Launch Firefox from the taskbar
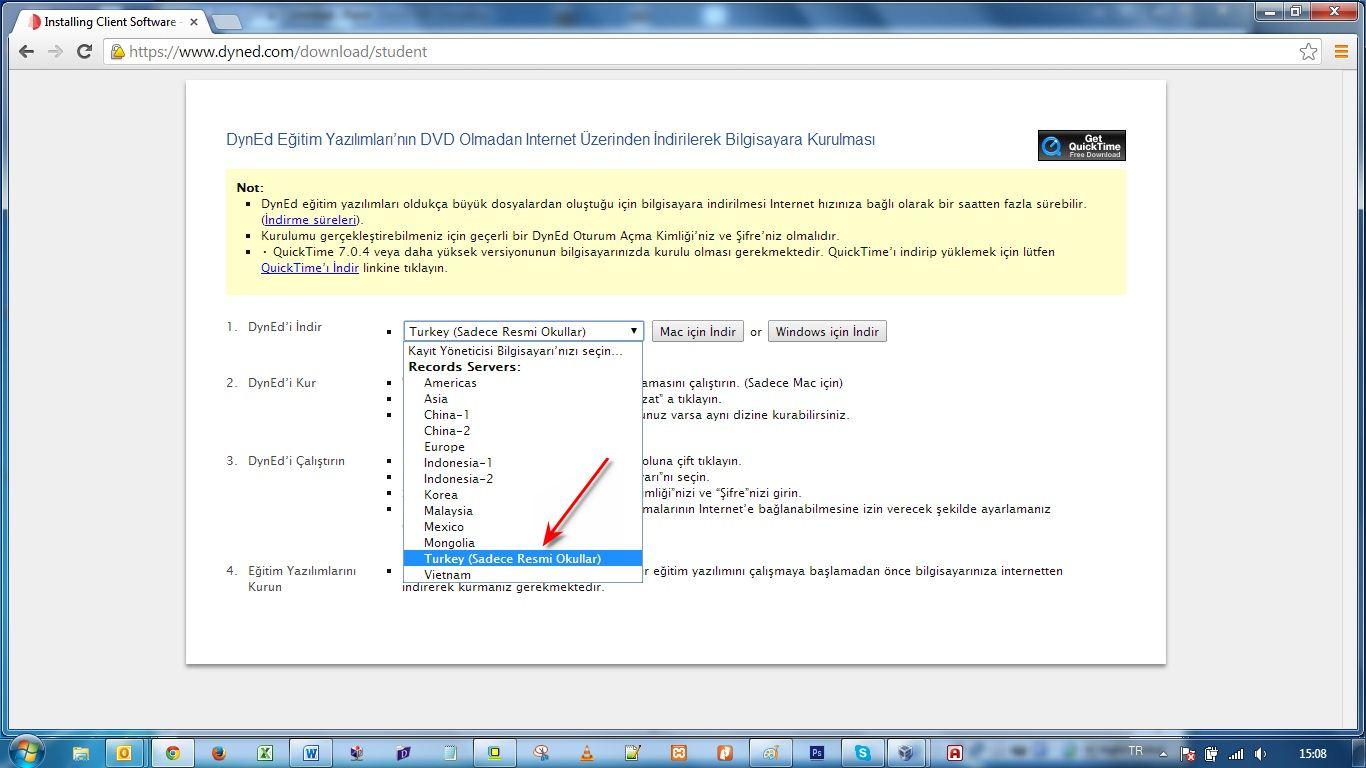 click(x=219, y=753)
